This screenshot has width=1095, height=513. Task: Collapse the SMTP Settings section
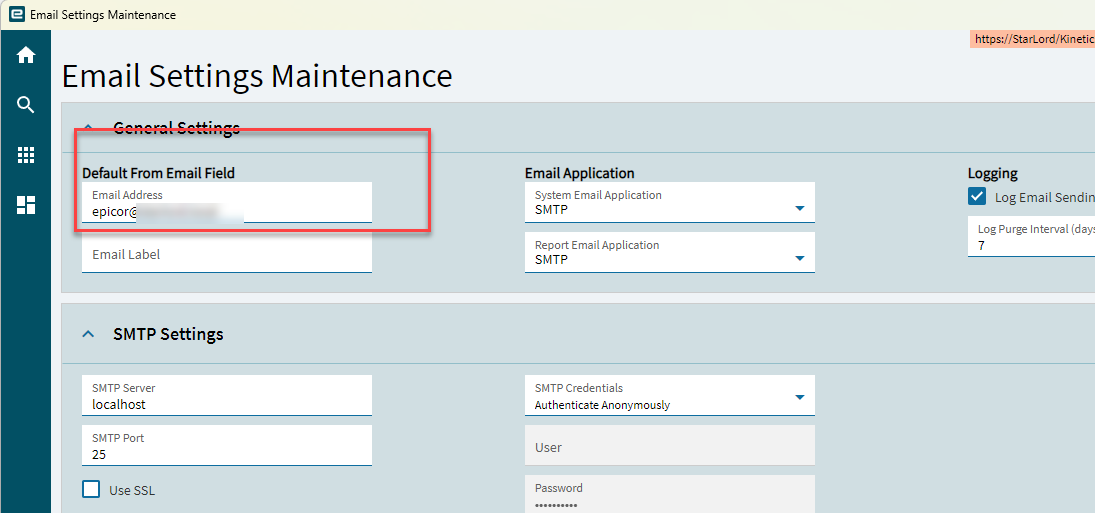coord(88,334)
